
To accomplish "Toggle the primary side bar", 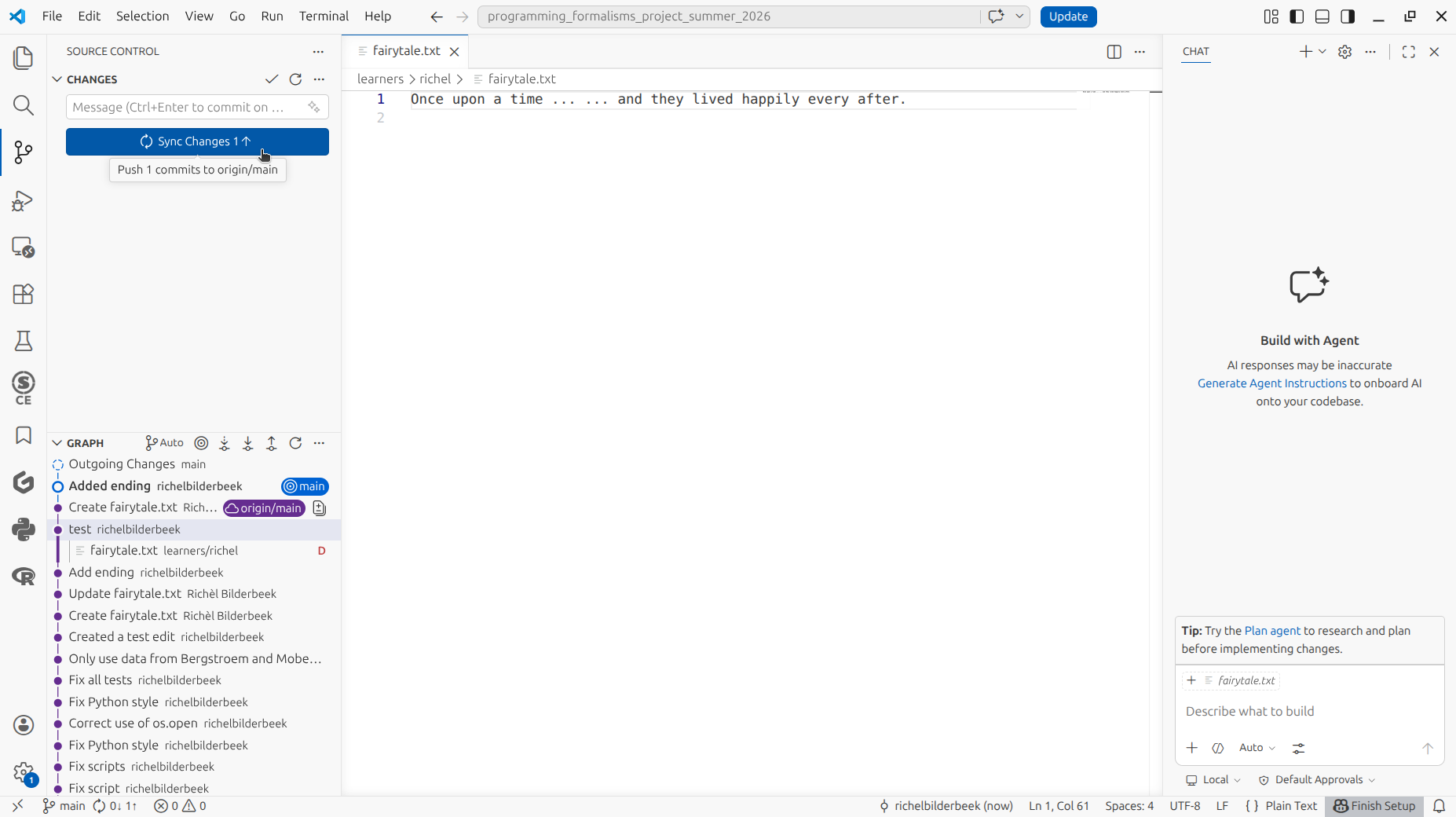I will [x=1297, y=16].
